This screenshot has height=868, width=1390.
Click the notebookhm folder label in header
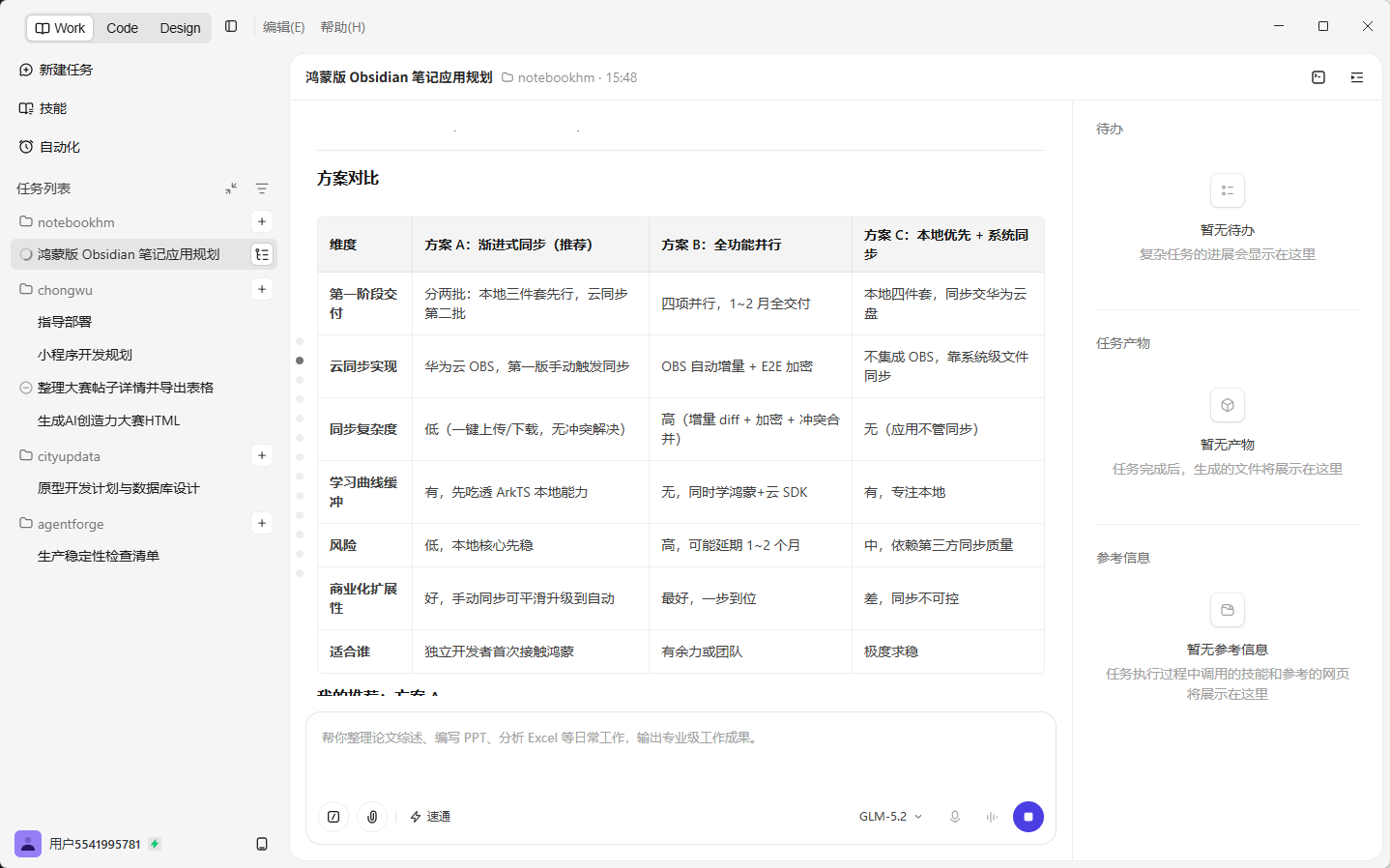[x=548, y=77]
